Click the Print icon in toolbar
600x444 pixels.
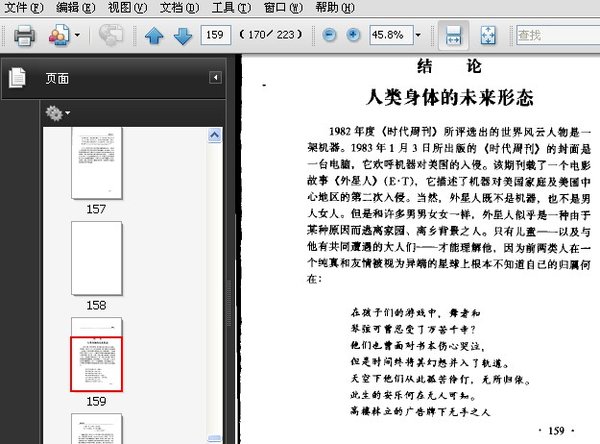click(x=24, y=36)
